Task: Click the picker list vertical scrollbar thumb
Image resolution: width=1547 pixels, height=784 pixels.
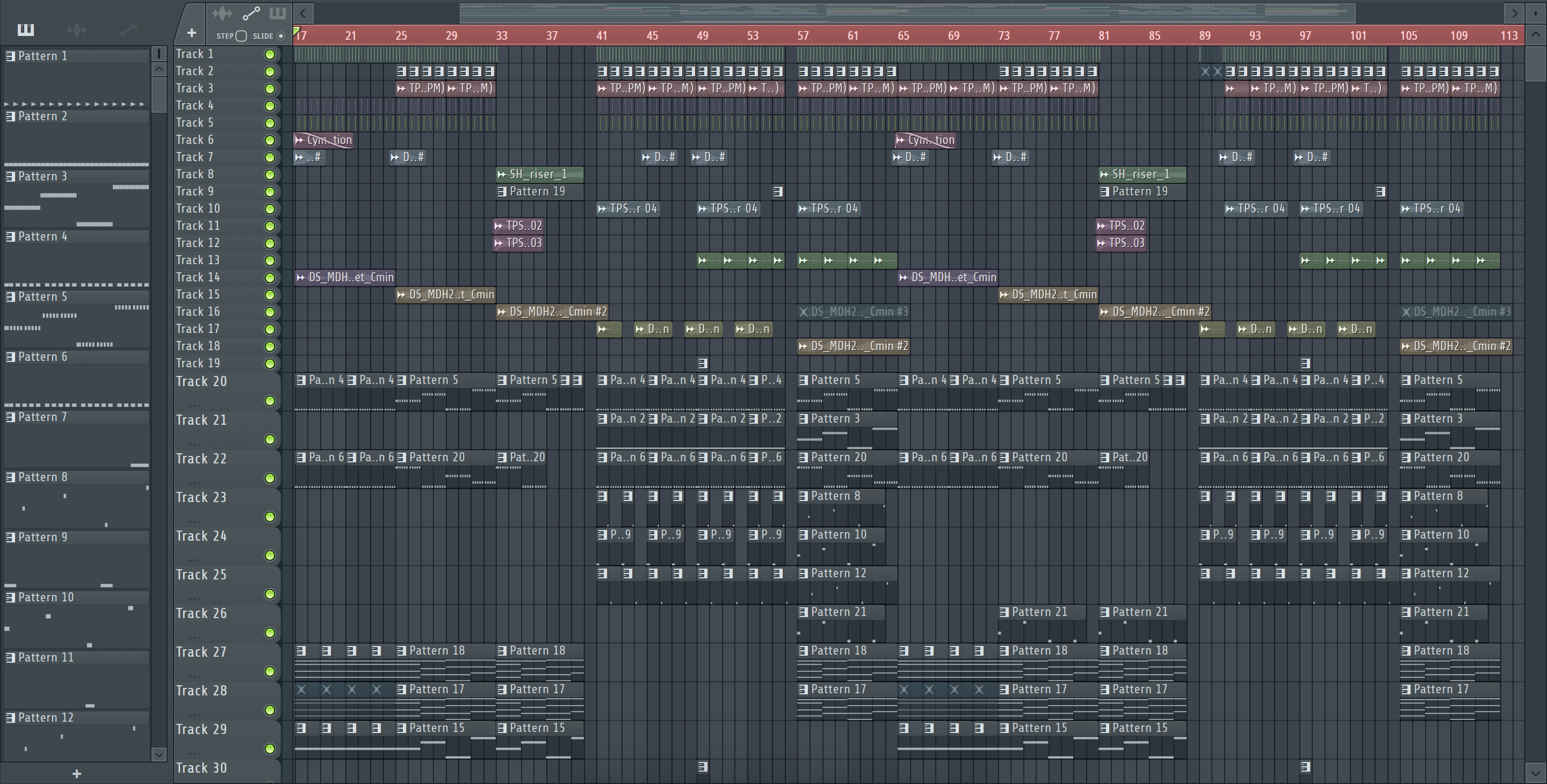Action: click(x=158, y=95)
